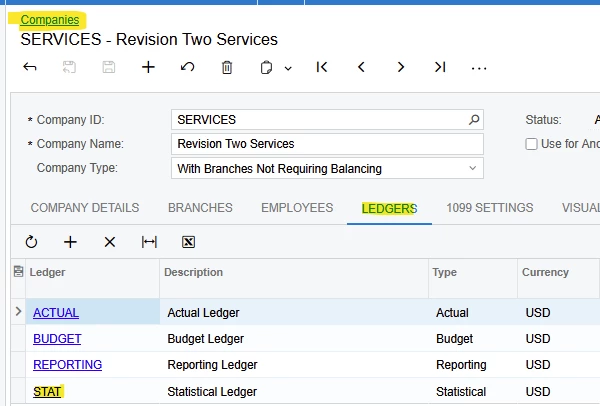Click the USD currency cell in the REPORTING row
The image size is (600, 406).
pyautogui.click(x=559, y=365)
